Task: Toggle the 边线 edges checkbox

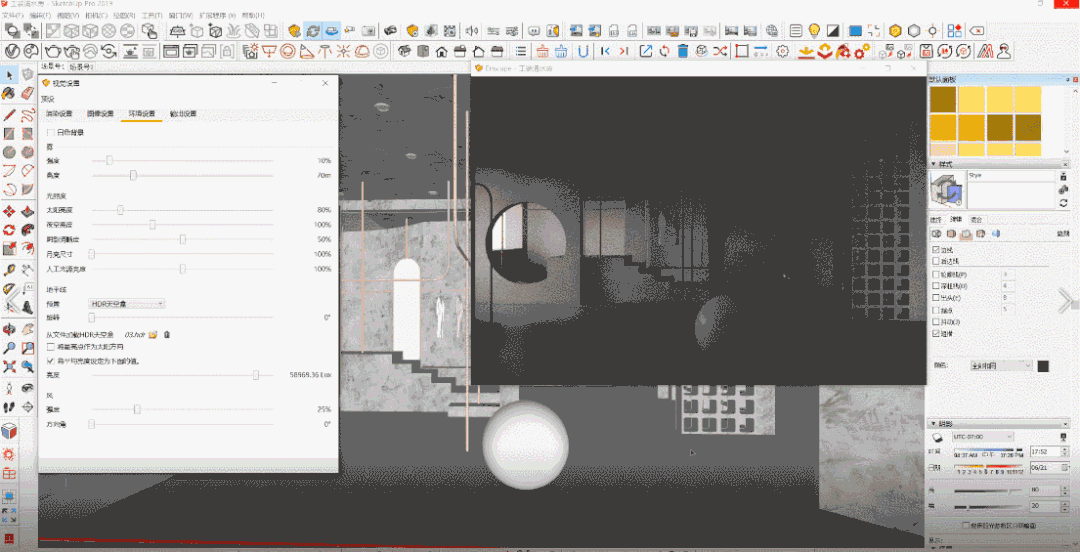Action: (935, 249)
